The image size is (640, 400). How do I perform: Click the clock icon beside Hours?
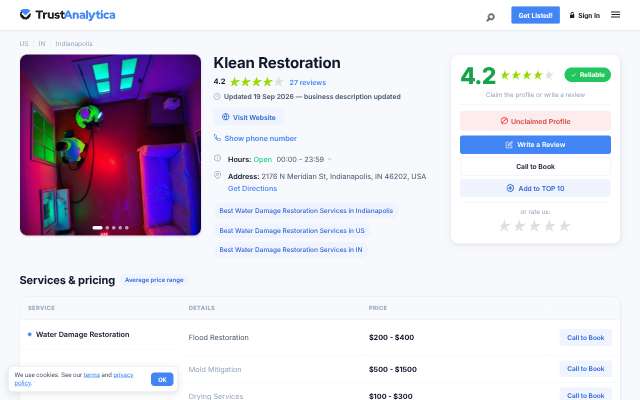(218, 158)
